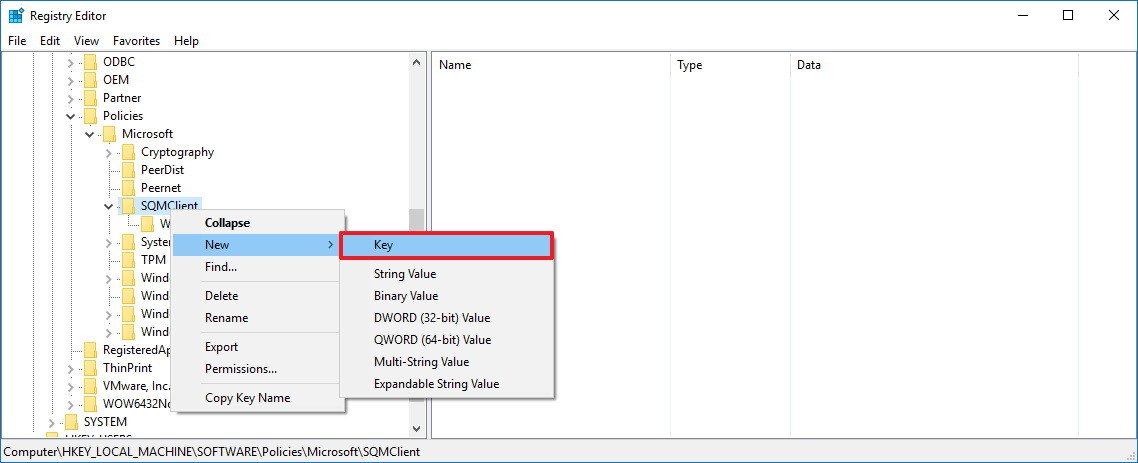The width and height of the screenshot is (1138, 463).
Task: Click the Type column header
Action: 730,65
